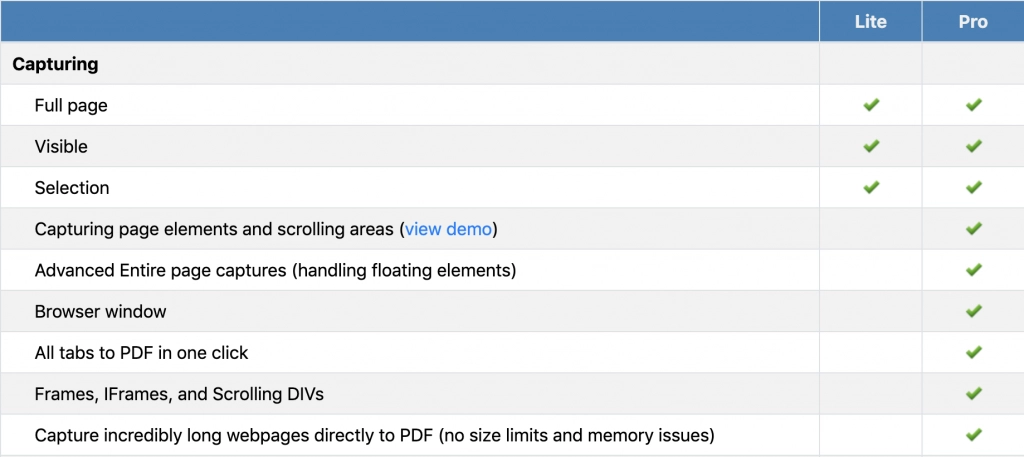Click the Browser window feature label

click(x=98, y=311)
